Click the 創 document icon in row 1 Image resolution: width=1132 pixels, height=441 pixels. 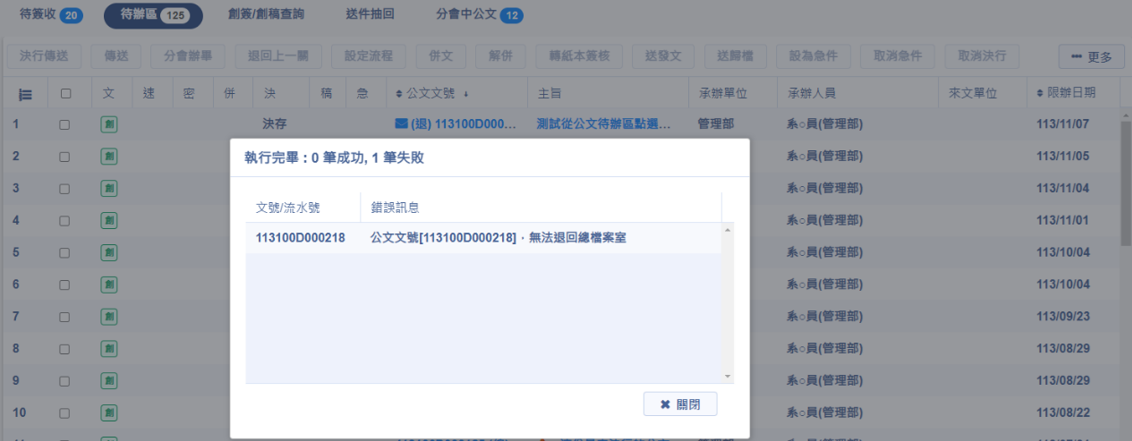[109, 125]
